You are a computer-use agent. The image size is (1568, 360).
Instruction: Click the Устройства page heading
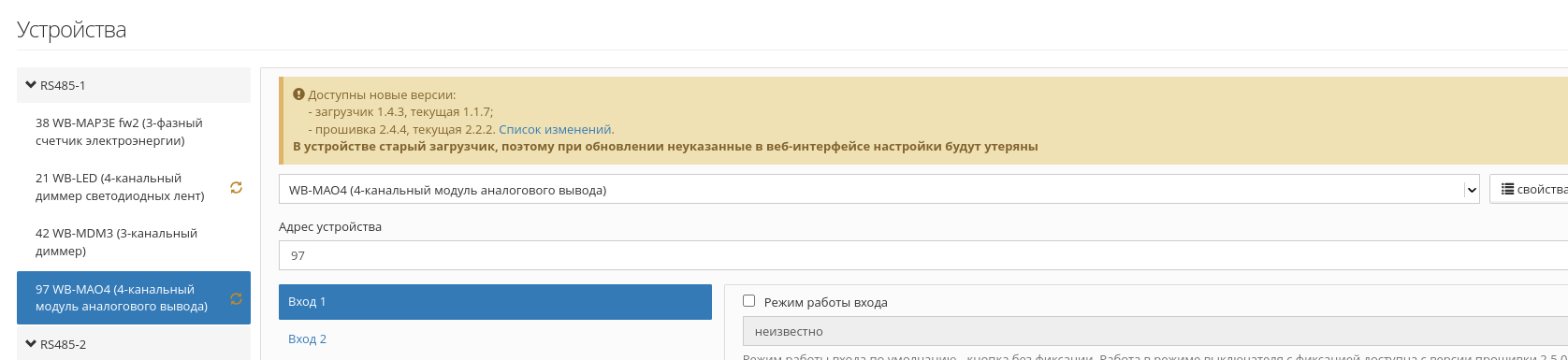click(x=71, y=30)
